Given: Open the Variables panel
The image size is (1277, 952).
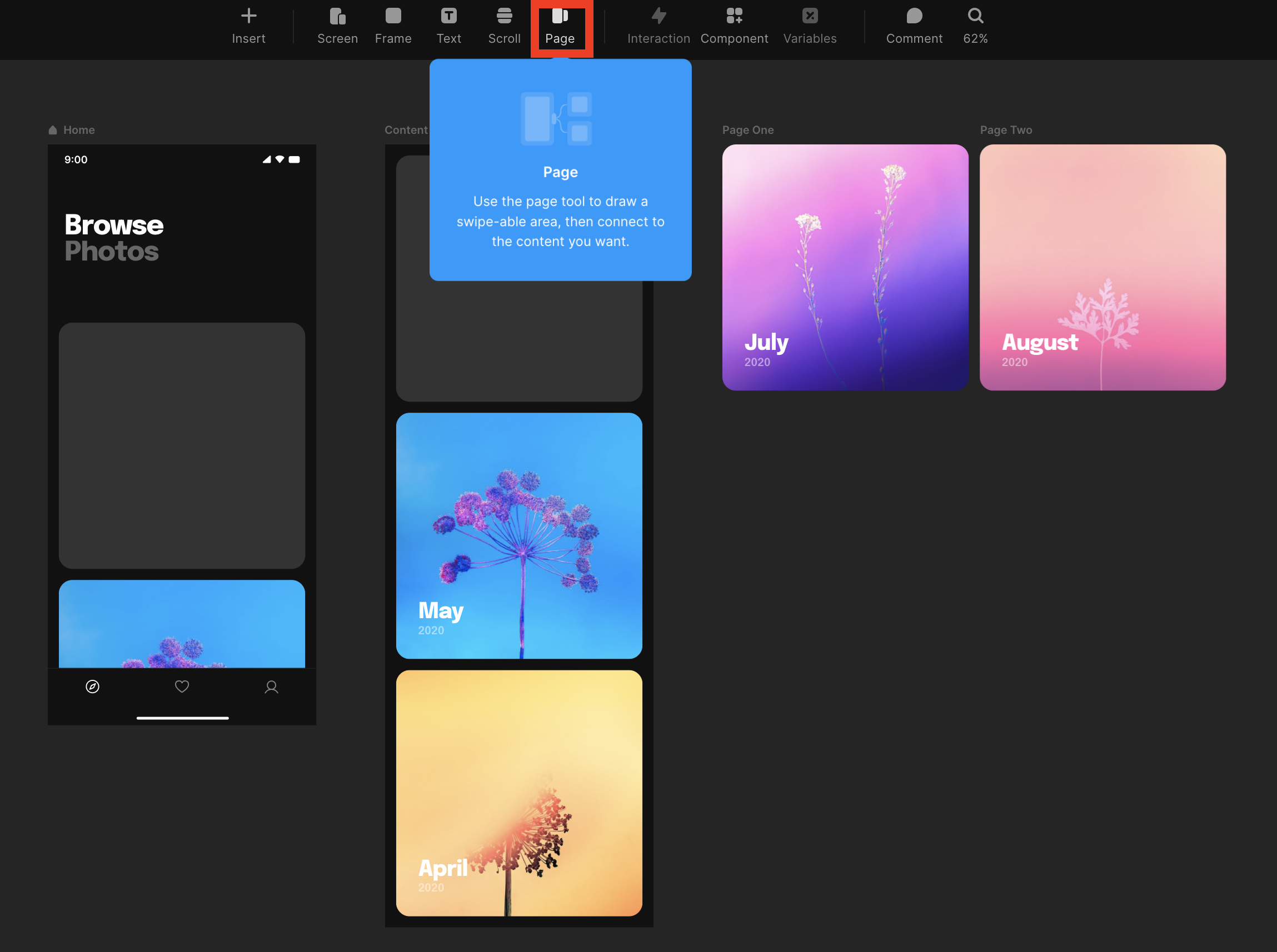Looking at the screenshot, I should pyautogui.click(x=810, y=26).
